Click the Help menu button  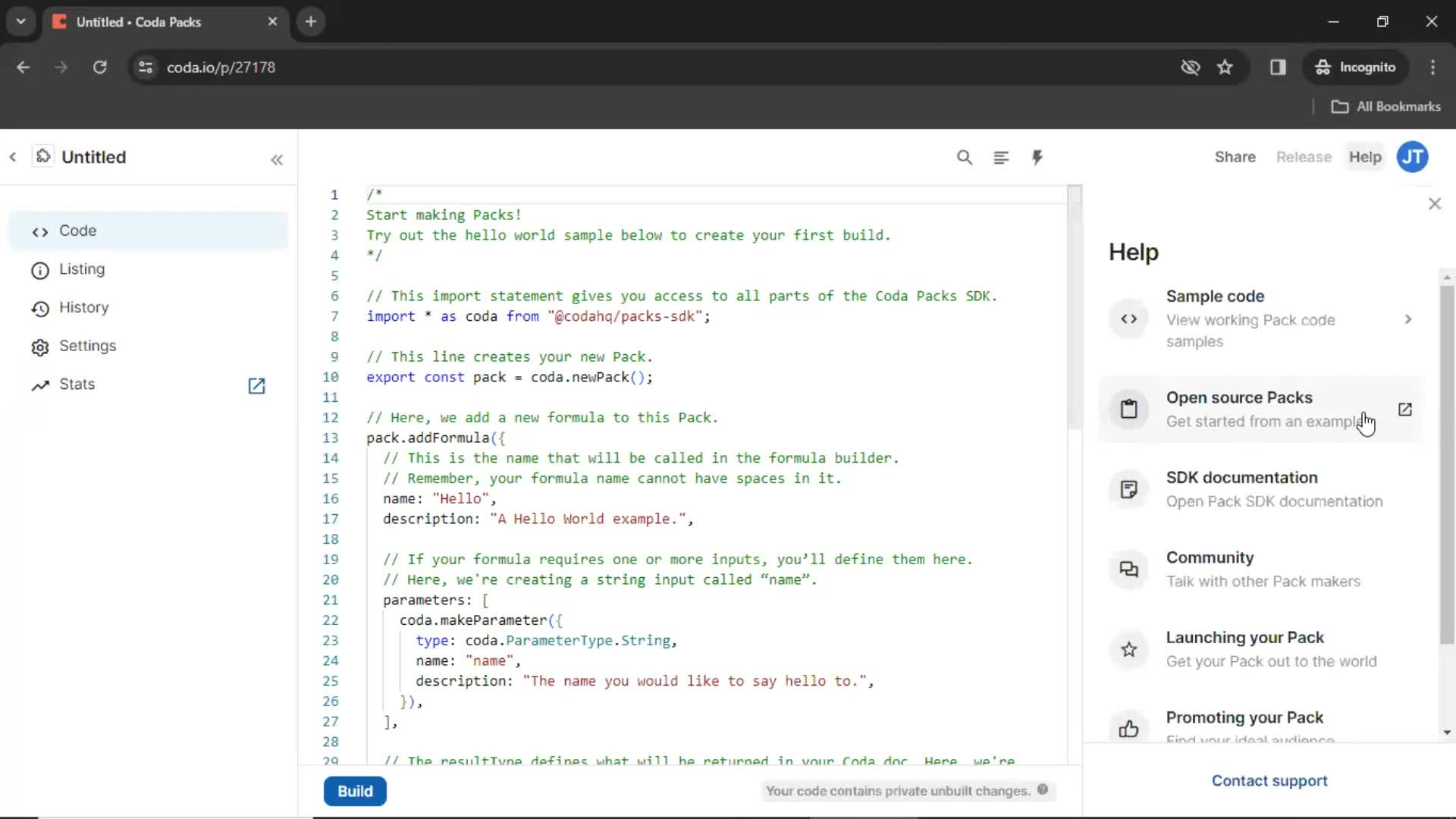pyautogui.click(x=1365, y=157)
